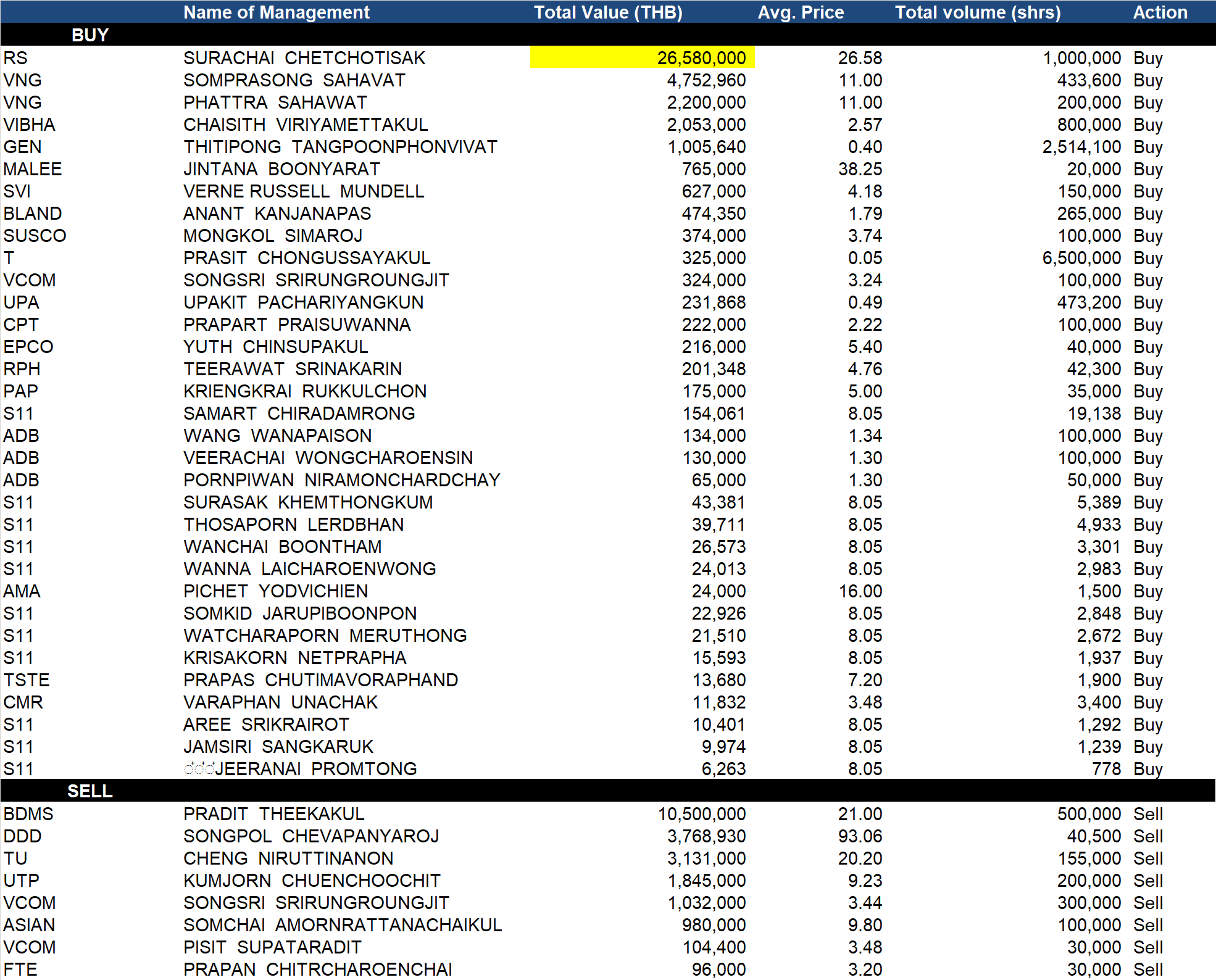Image resolution: width=1216 pixels, height=980 pixels.
Task: Click name SURASAK KHEMTHONGKUM
Action: tap(308, 502)
